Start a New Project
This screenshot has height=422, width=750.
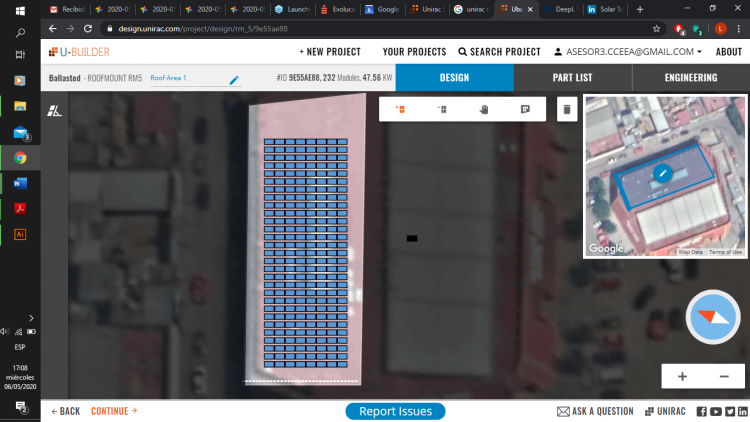(330, 52)
